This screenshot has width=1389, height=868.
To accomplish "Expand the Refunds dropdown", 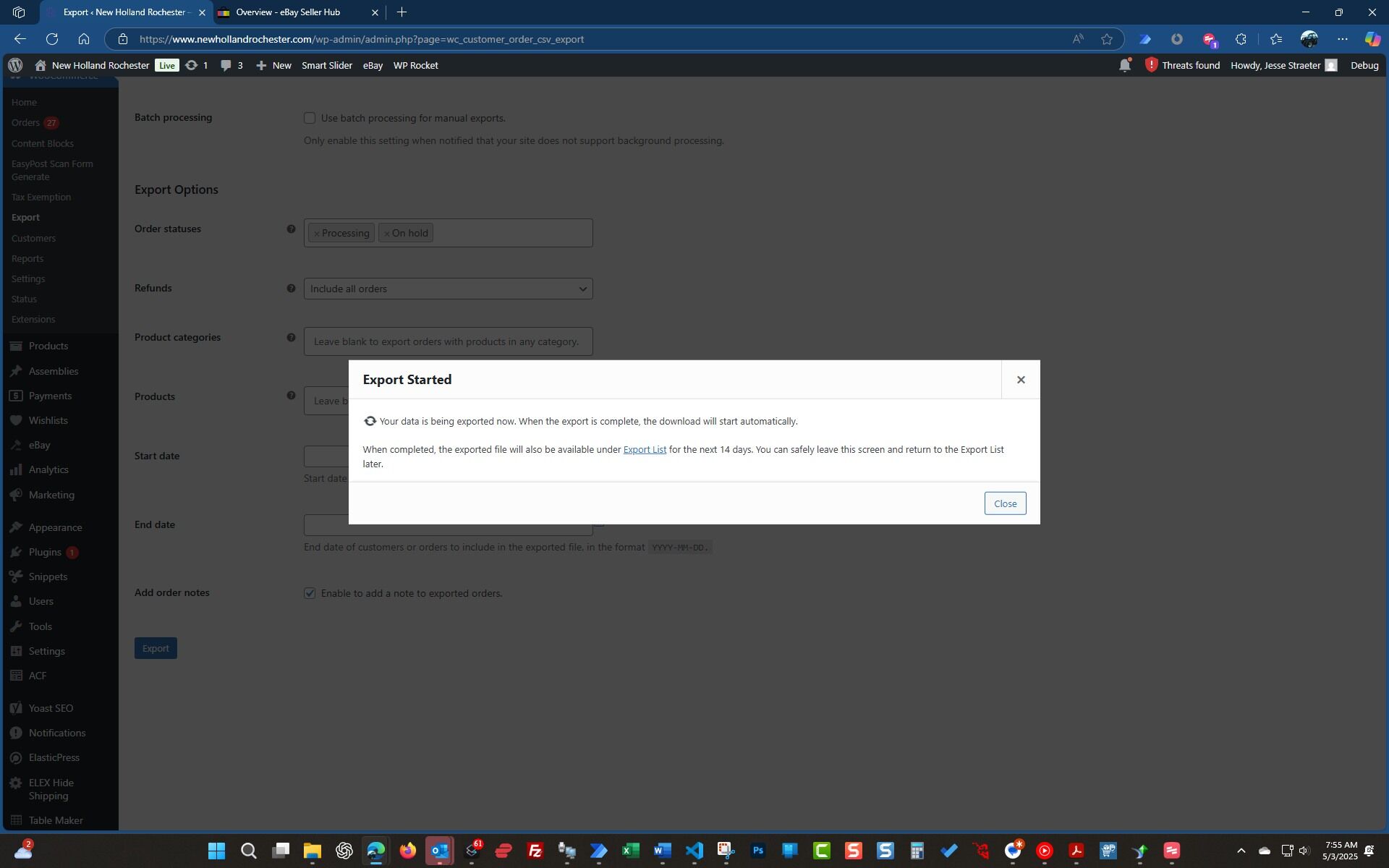I will [x=448, y=289].
